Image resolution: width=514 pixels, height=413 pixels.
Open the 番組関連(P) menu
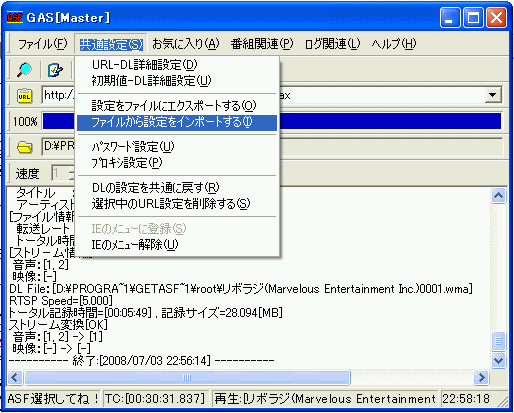point(262,44)
